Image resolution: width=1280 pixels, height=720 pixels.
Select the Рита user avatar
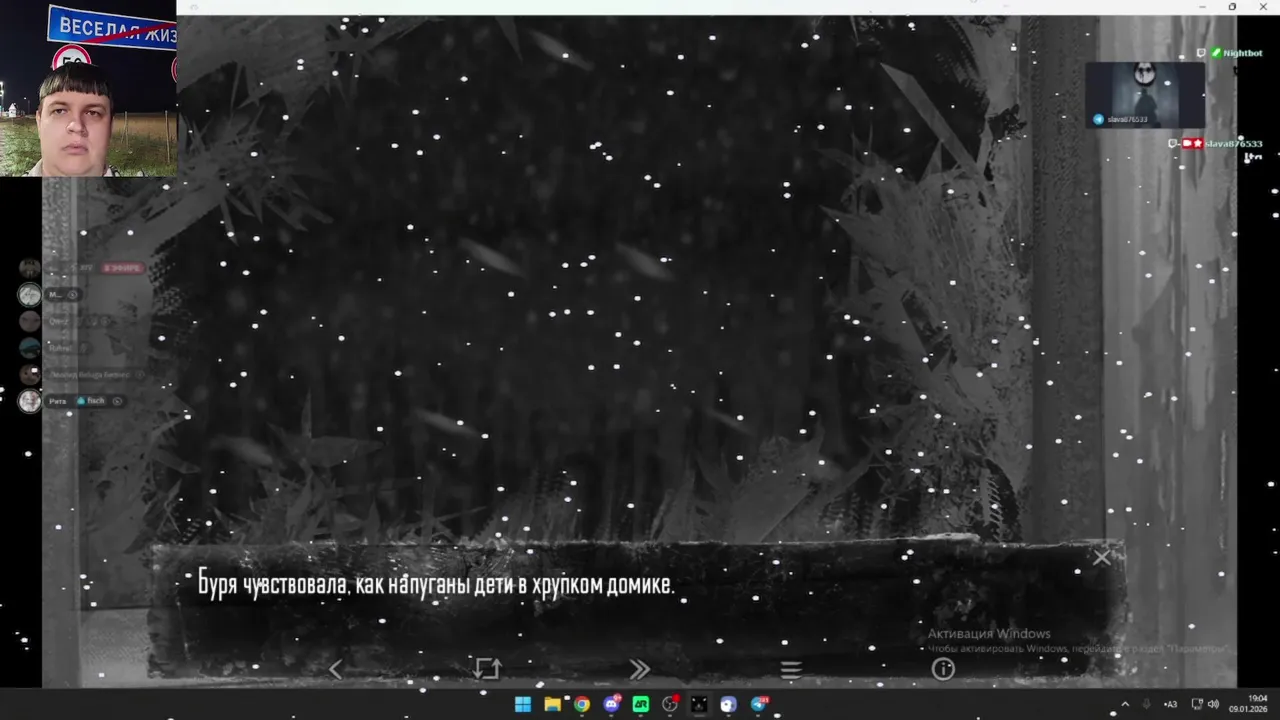(30, 401)
